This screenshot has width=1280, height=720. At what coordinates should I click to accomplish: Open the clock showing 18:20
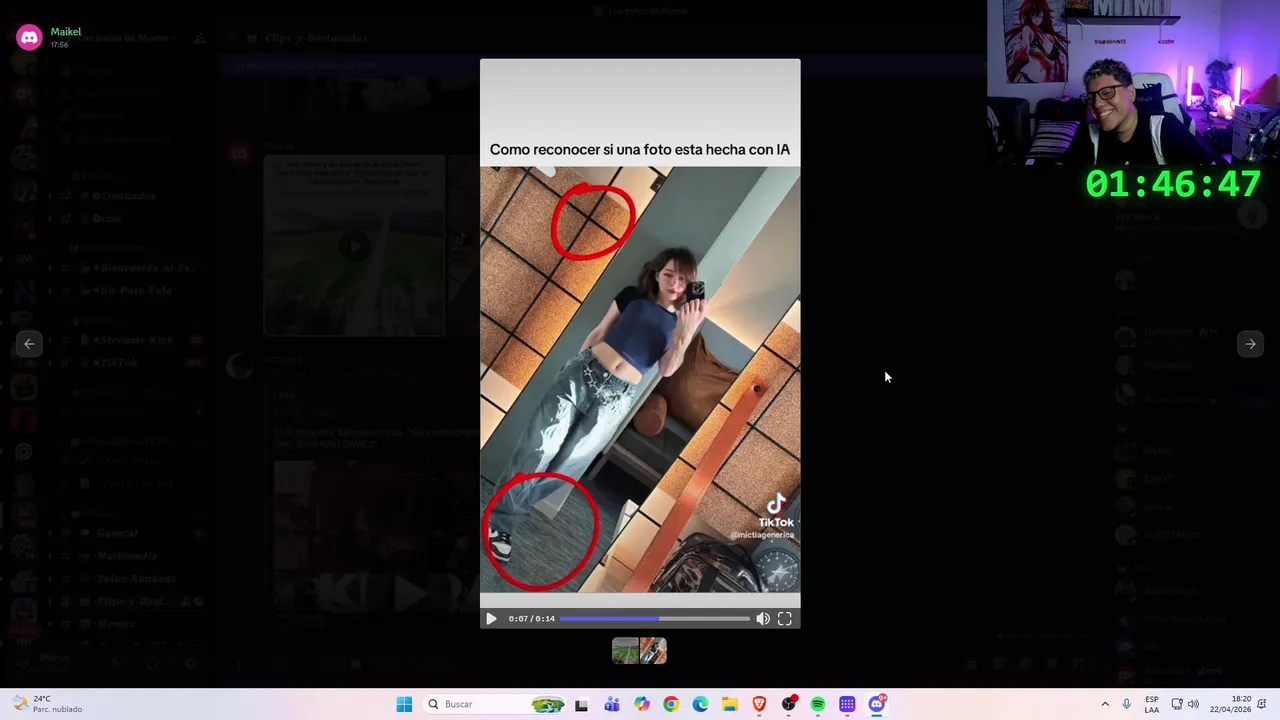click(1229, 704)
